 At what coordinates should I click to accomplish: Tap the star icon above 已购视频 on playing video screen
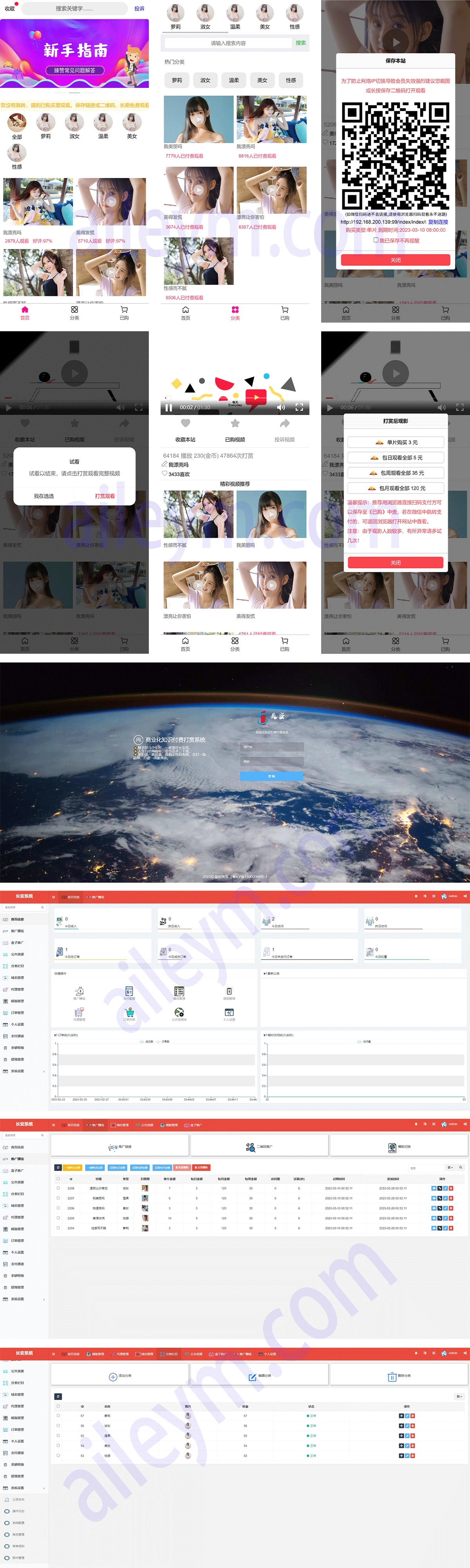[235, 424]
